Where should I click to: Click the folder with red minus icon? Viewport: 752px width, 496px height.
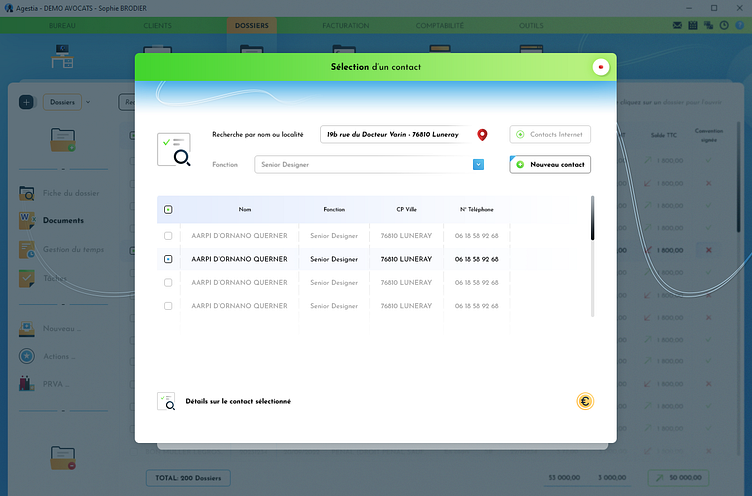[x=63, y=458]
